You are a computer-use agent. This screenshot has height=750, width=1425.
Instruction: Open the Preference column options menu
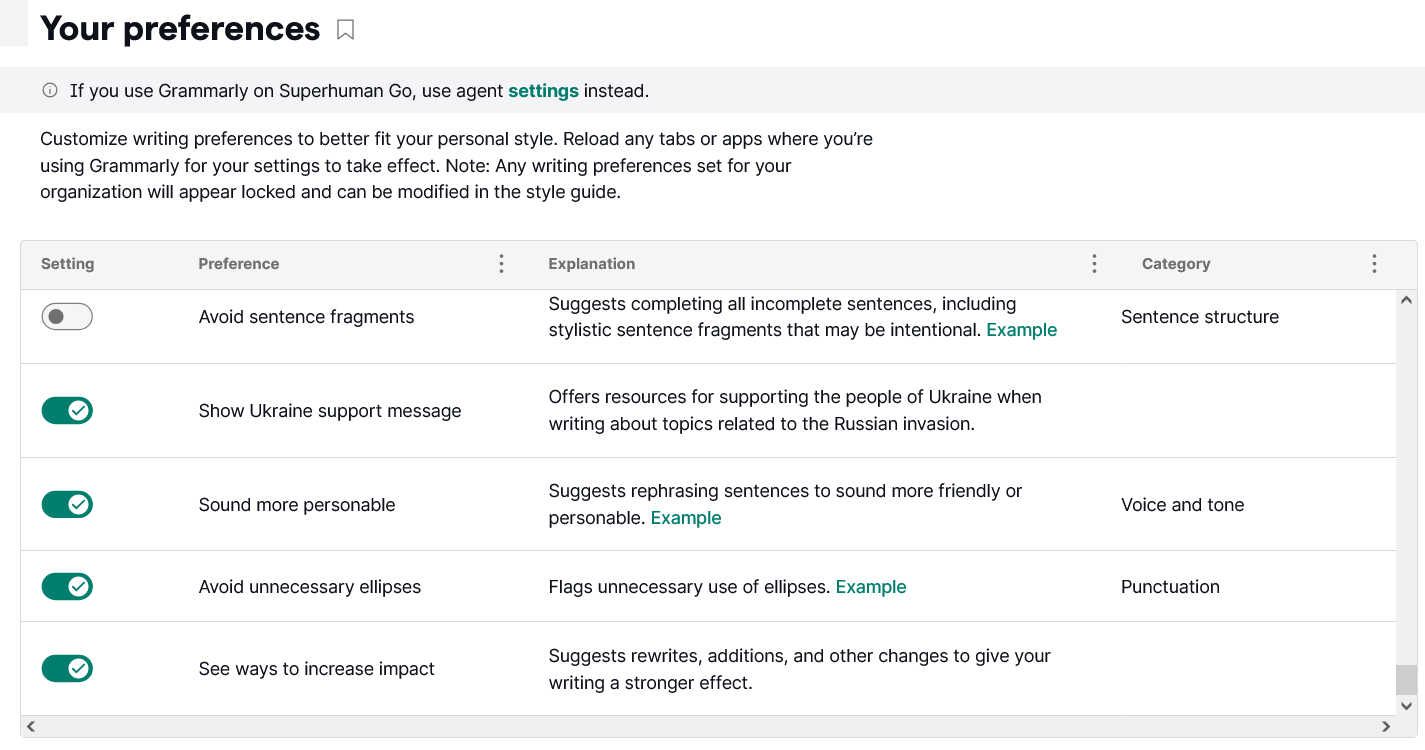pyautogui.click(x=501, y=264)
